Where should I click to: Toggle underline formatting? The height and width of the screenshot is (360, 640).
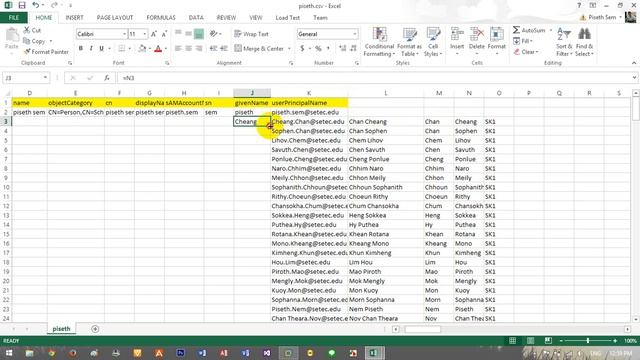[x=101, y=49]
